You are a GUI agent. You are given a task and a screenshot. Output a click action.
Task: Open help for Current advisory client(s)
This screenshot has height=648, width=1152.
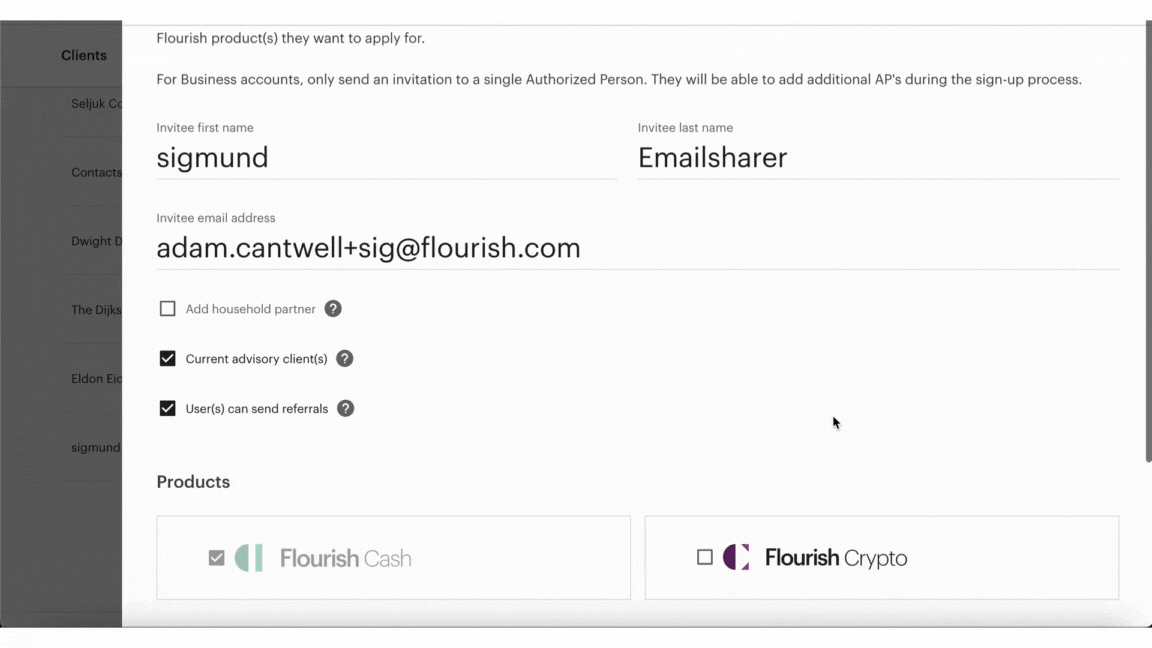345,359
